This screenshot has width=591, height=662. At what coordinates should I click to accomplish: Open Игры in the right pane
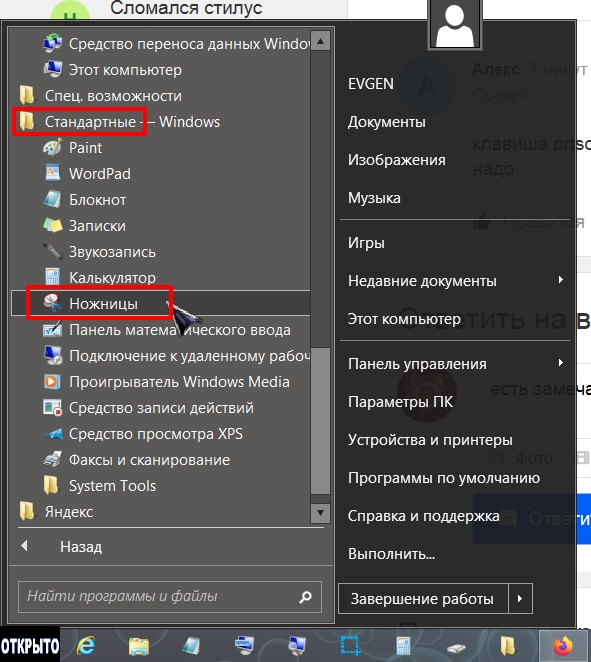(x=366, y=243)
